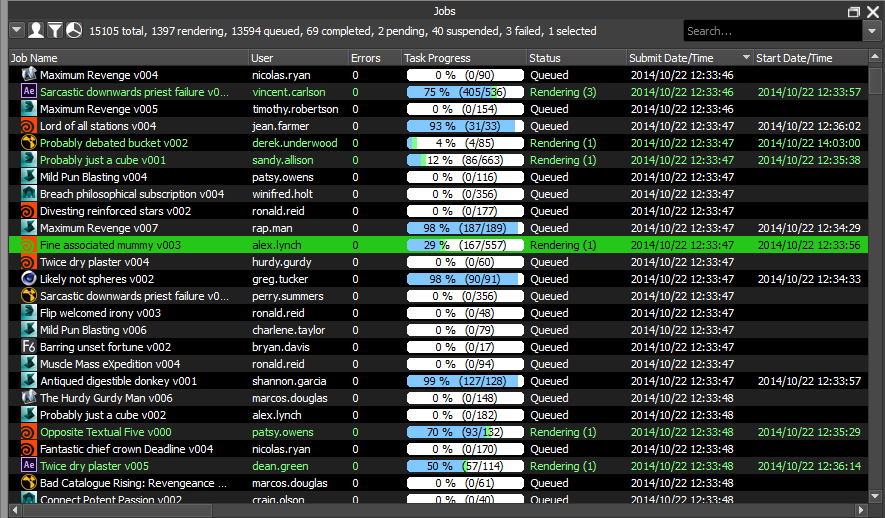Image resolution: width=885 pixels, height=518 pixels.
Task: Open the pie chart statistics icon
Action: pos(74,30)
